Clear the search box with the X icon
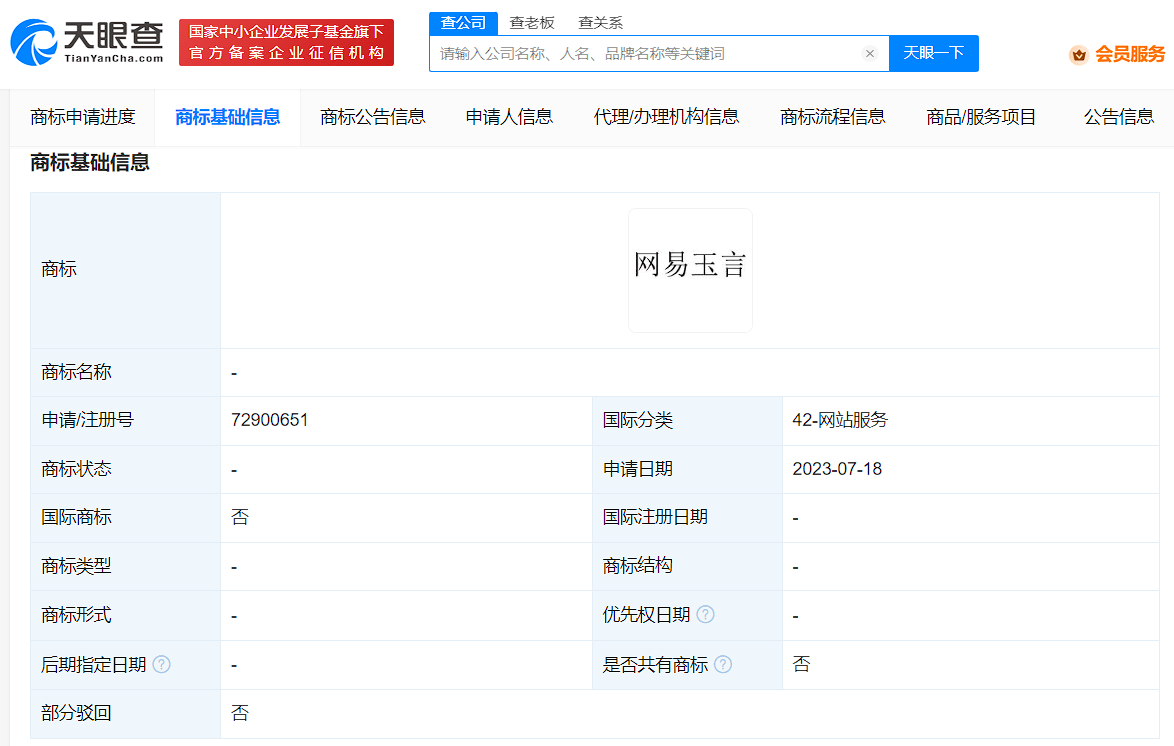The height and width of the screenshot is (746, 1174). [x=869, y=54]
